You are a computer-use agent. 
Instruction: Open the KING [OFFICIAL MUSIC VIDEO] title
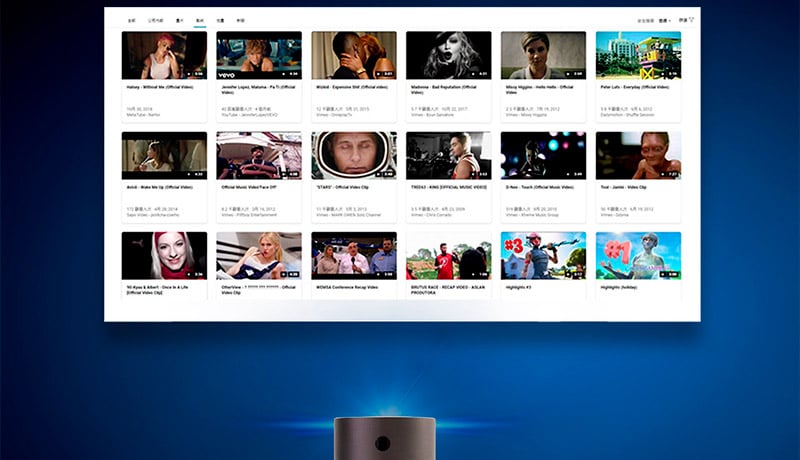[449, 187]
